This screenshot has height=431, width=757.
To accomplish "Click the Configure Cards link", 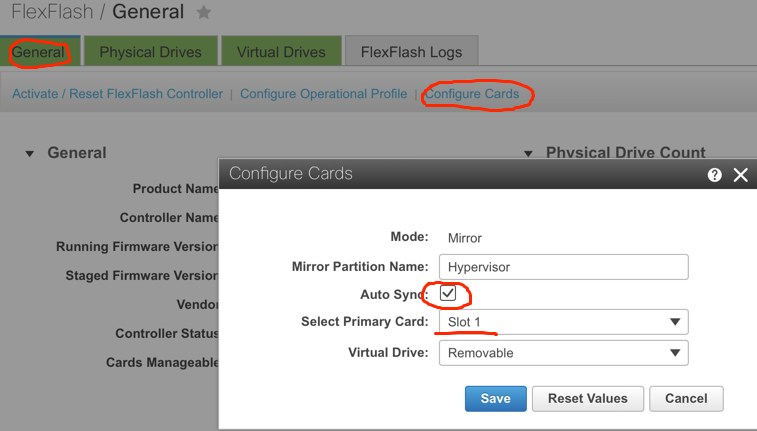I will coord(472,94).
